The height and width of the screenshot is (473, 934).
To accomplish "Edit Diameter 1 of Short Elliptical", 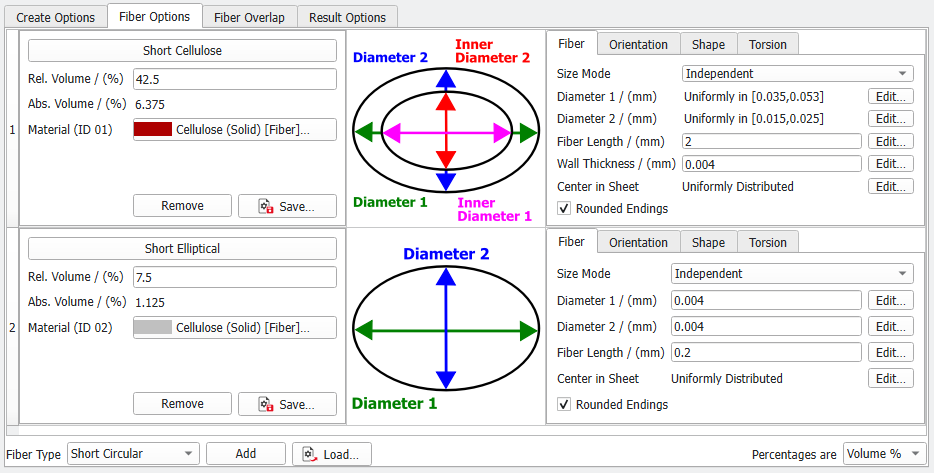I will (x=891, y=300).
